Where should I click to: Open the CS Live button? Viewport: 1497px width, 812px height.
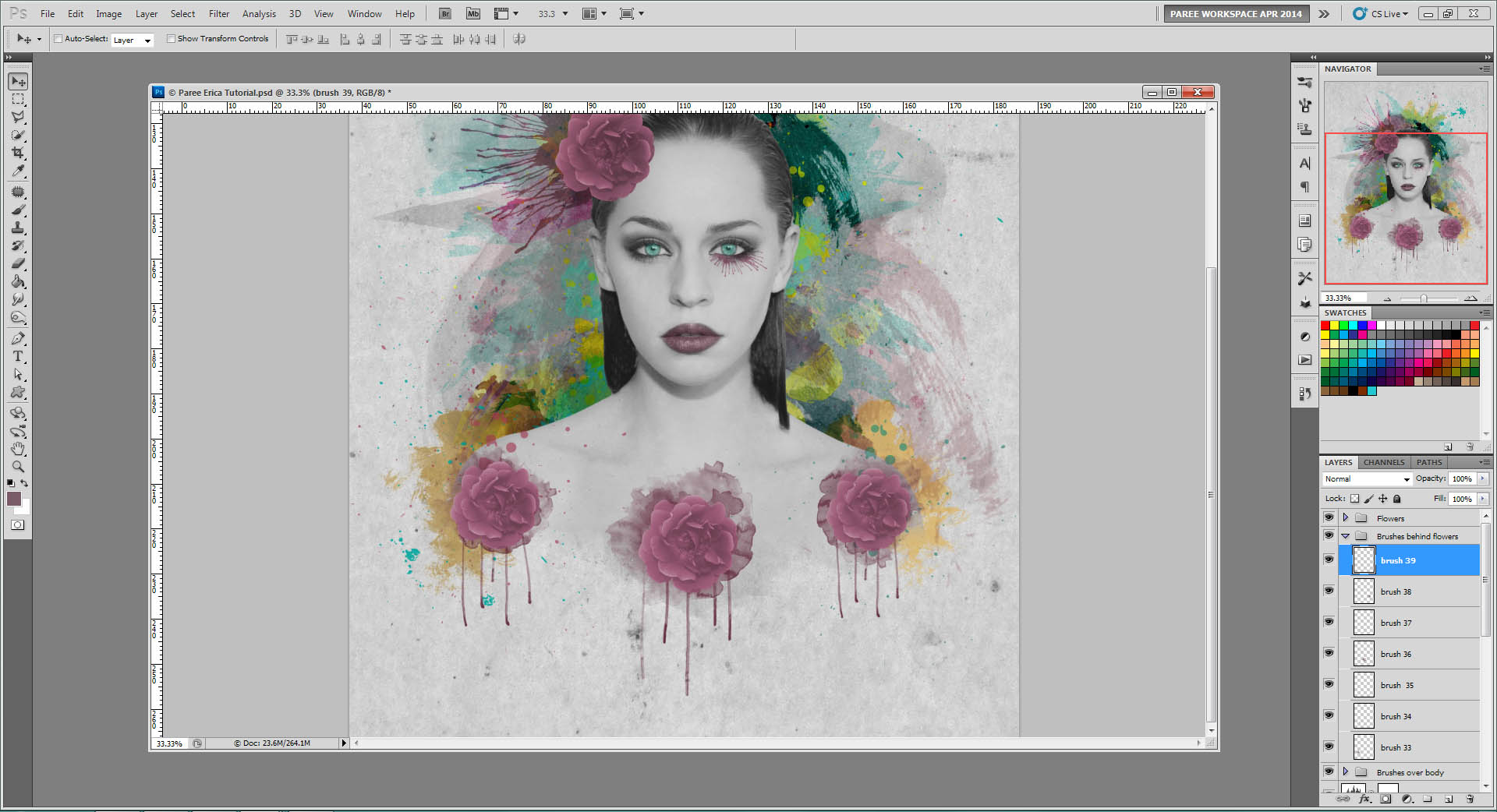(1381, 14)
